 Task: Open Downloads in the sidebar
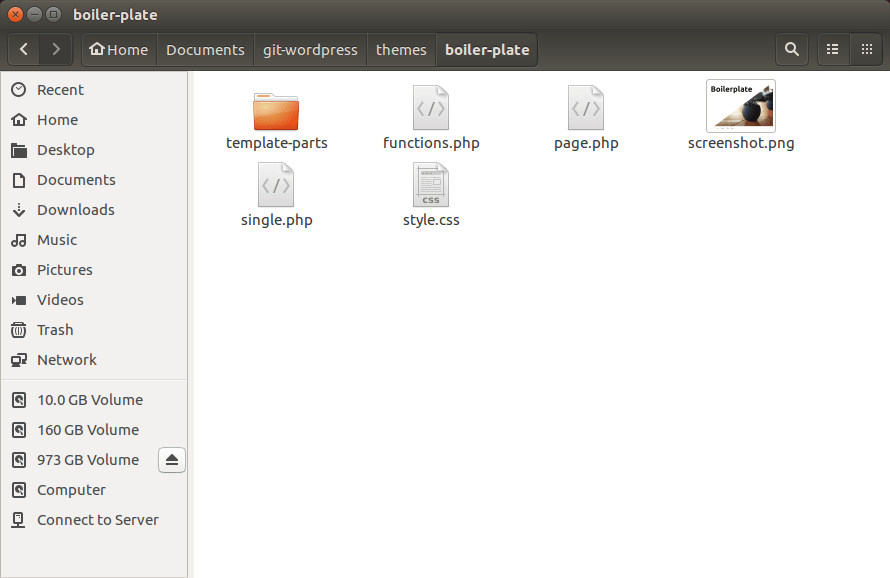(x=75, y=210)
